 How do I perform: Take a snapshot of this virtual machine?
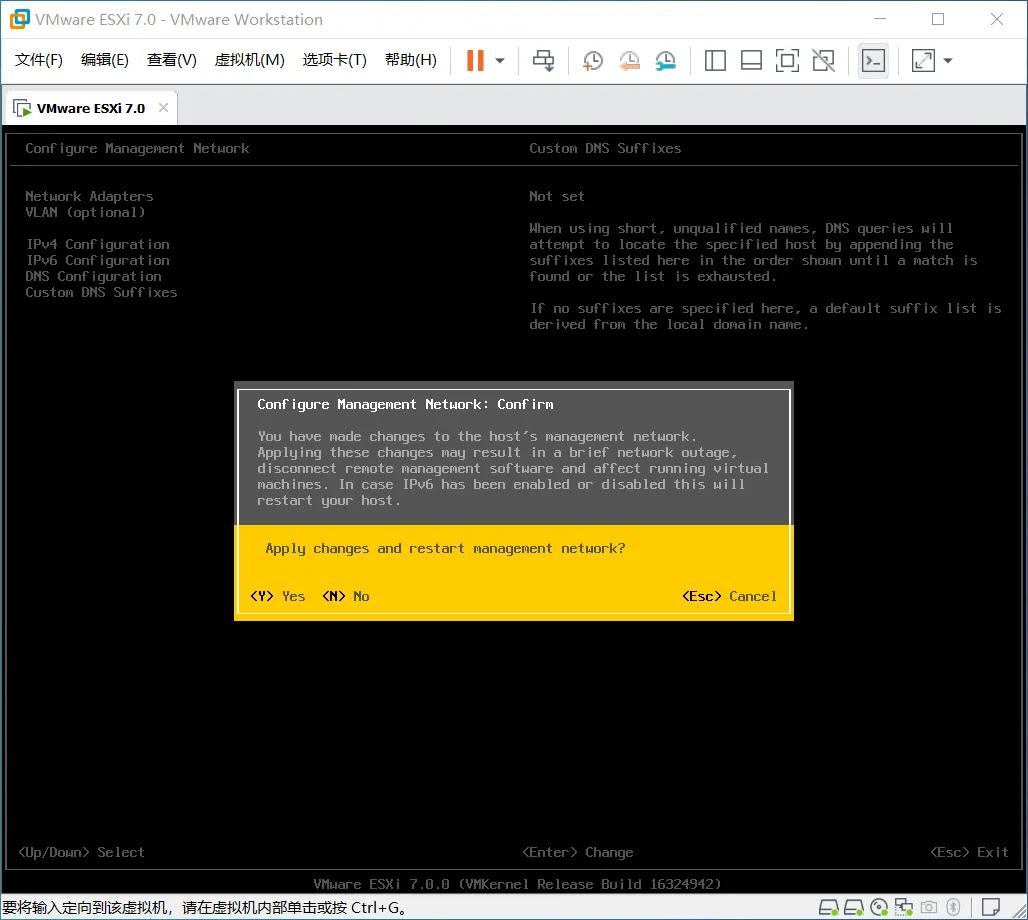(593, 60)
